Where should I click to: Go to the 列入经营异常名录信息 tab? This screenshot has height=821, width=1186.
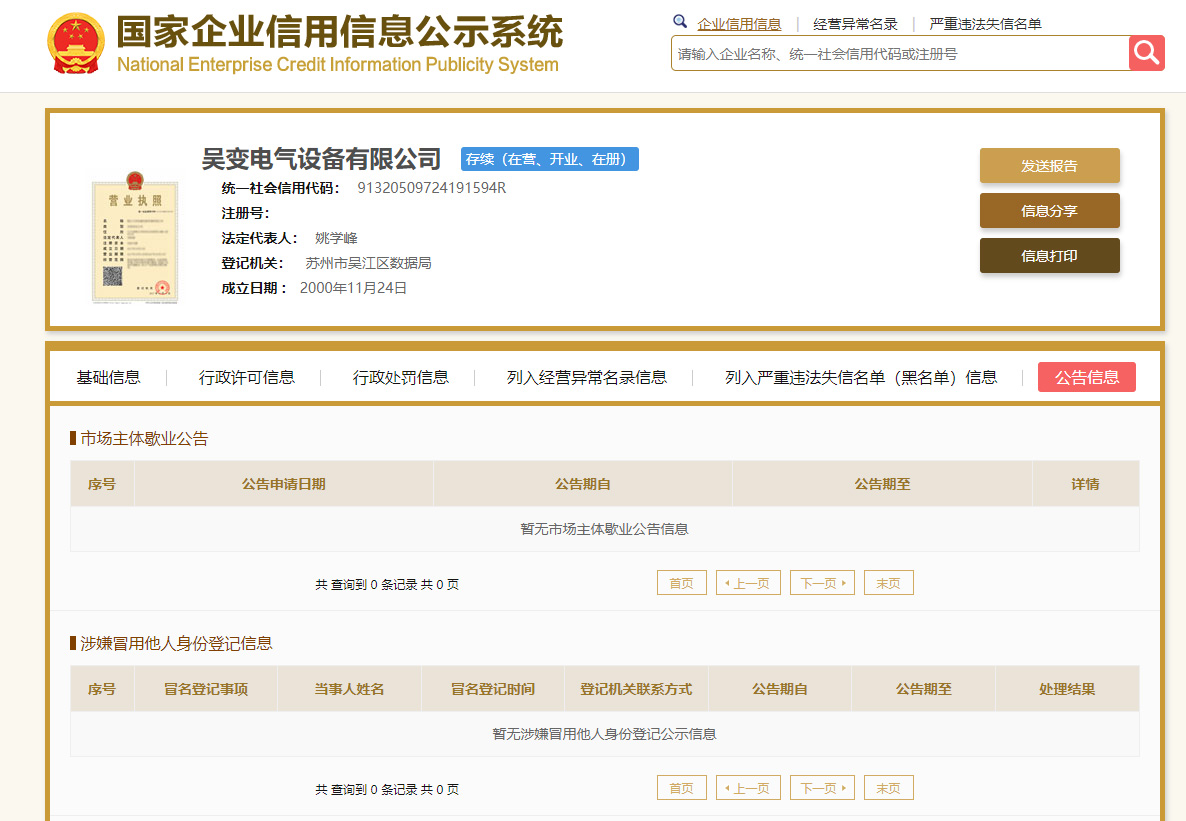click(586, 377)
